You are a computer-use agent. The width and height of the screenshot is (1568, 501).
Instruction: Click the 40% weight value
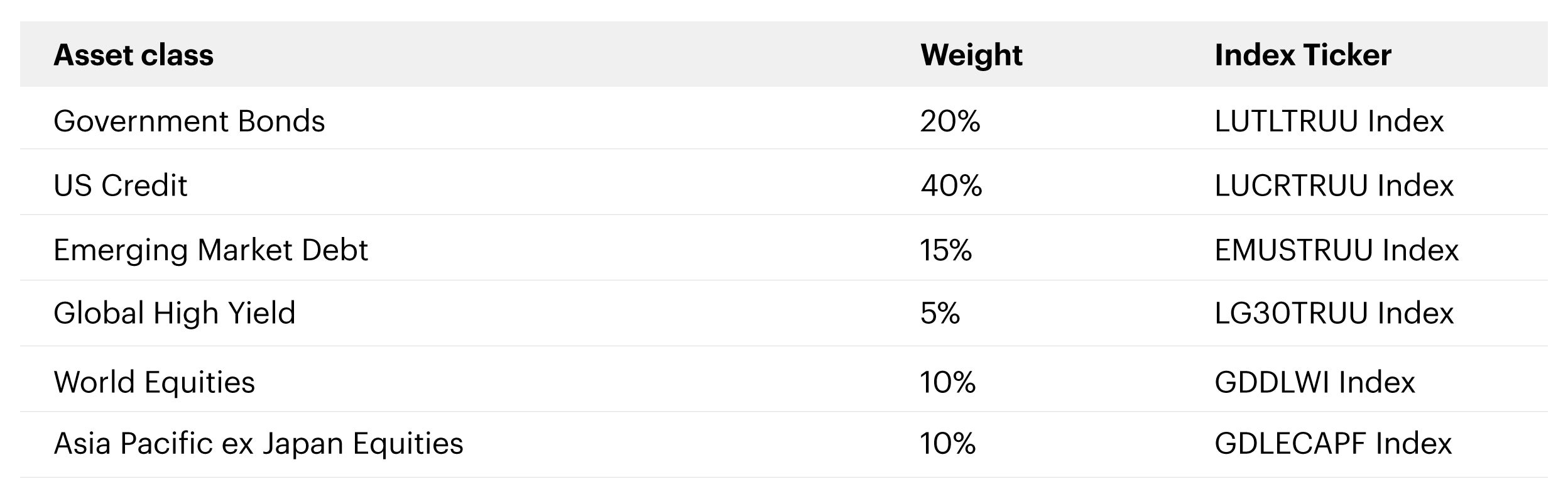point(951,185)
